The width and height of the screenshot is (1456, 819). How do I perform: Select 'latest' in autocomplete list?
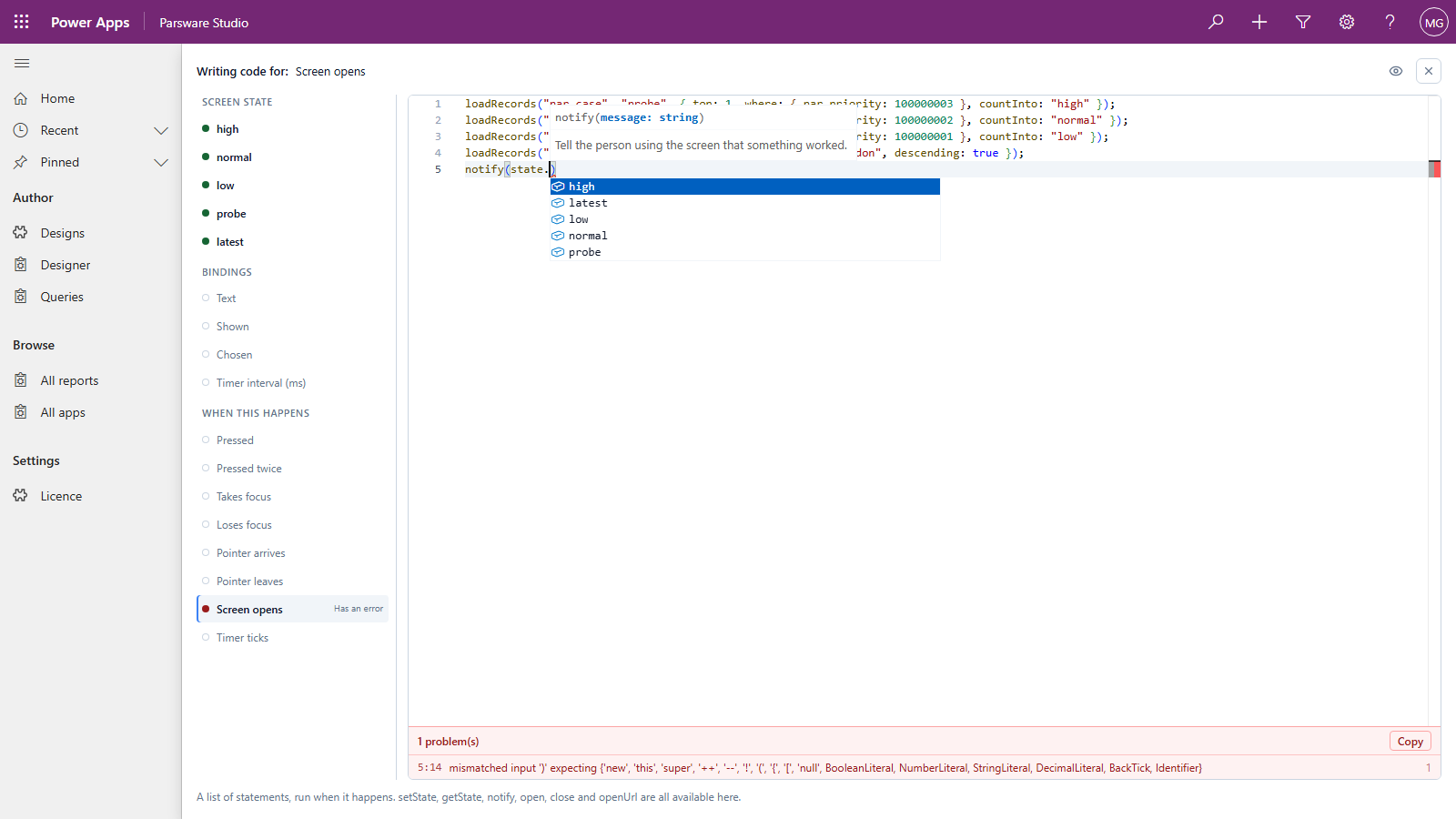tap(745, 203)
